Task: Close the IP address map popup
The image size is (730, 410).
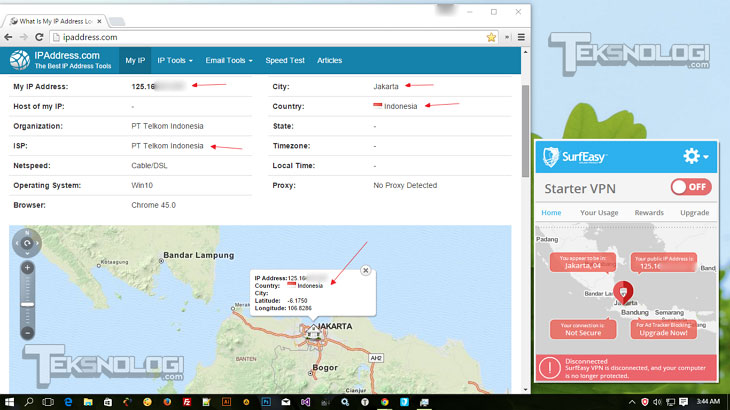Action: pos(365,270)
